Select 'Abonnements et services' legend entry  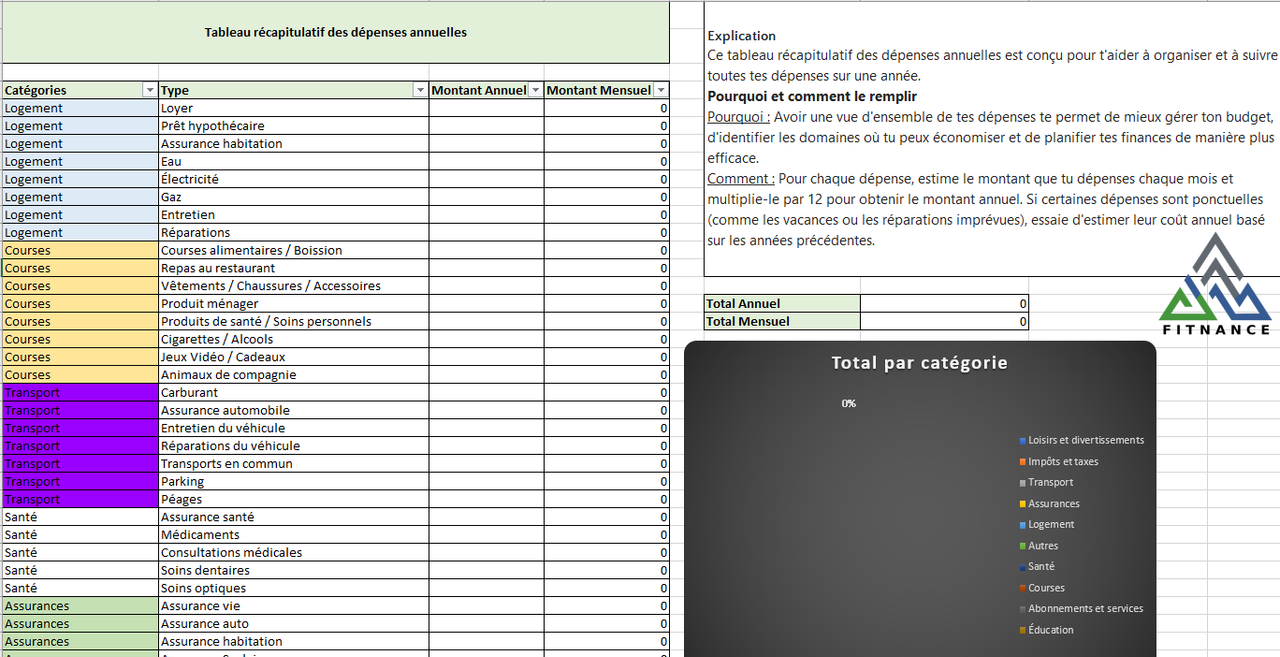(1081, 608)
